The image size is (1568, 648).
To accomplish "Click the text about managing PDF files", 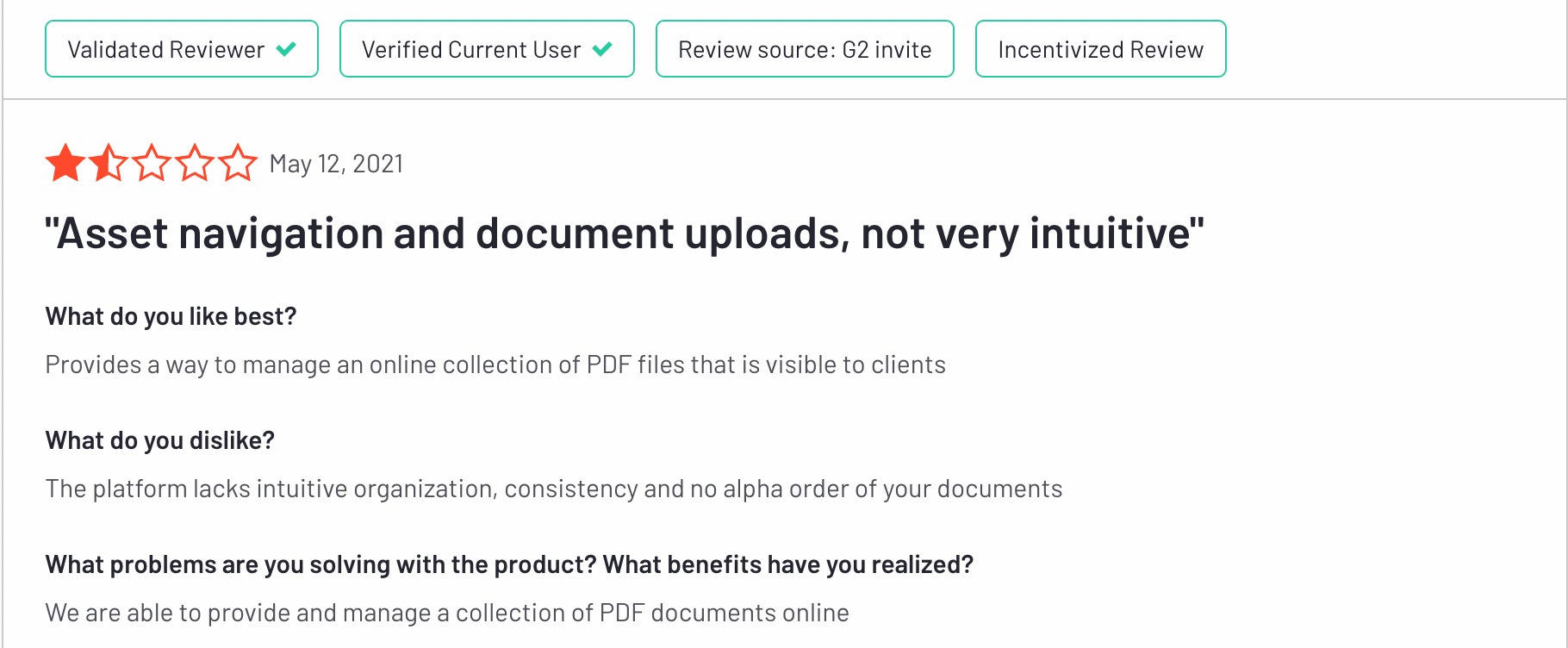I will 495,365.
